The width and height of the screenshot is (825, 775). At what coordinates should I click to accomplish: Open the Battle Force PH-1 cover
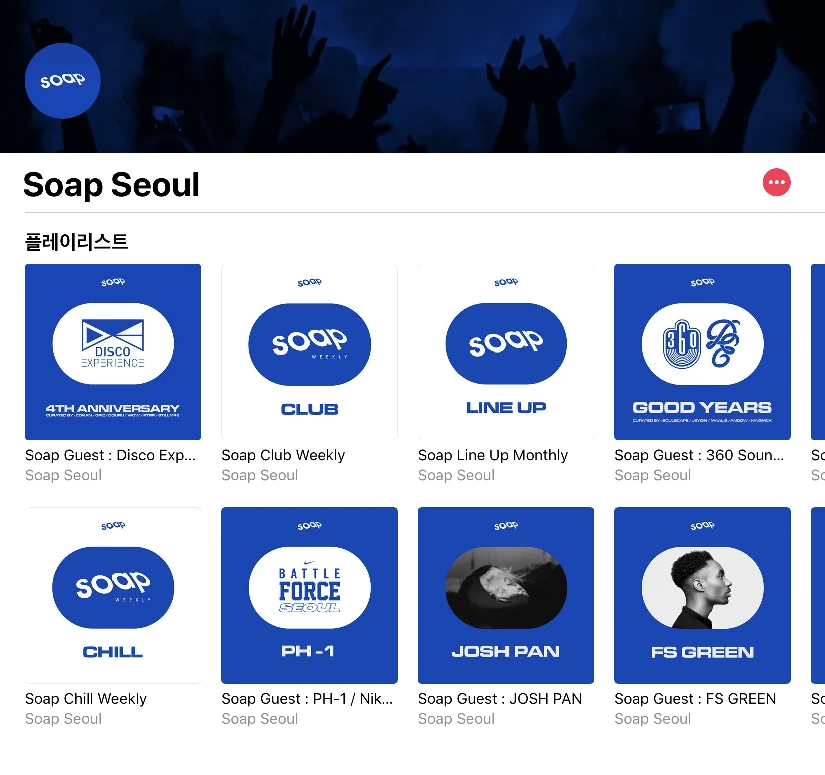(x=309, y=595)
